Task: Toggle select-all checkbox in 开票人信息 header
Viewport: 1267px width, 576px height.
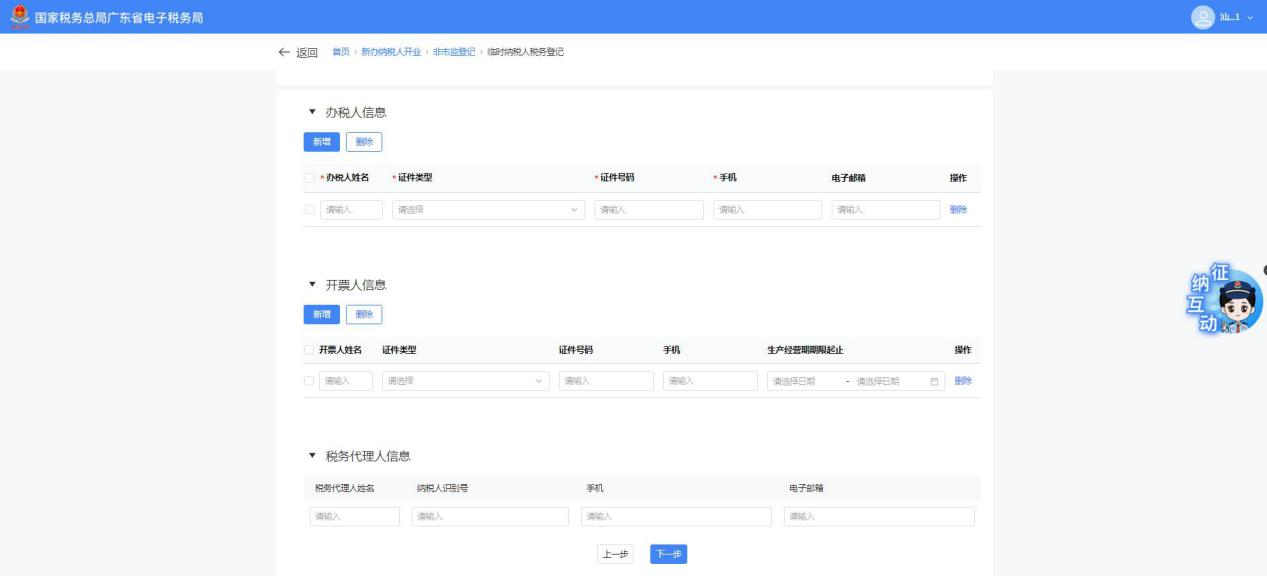Action: click(309, 349)
